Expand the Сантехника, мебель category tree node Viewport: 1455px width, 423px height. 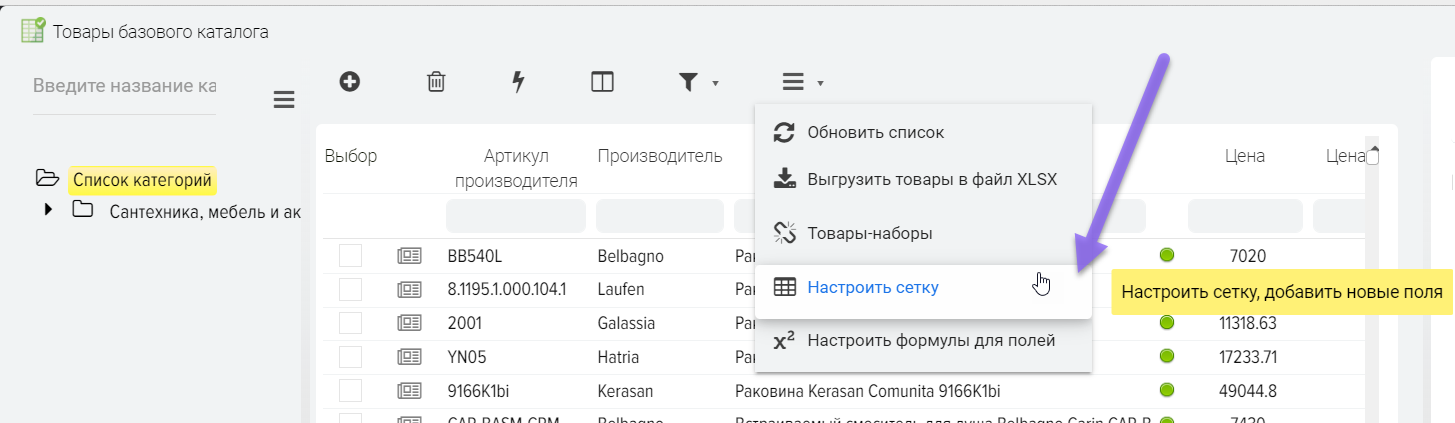(48, 211)
